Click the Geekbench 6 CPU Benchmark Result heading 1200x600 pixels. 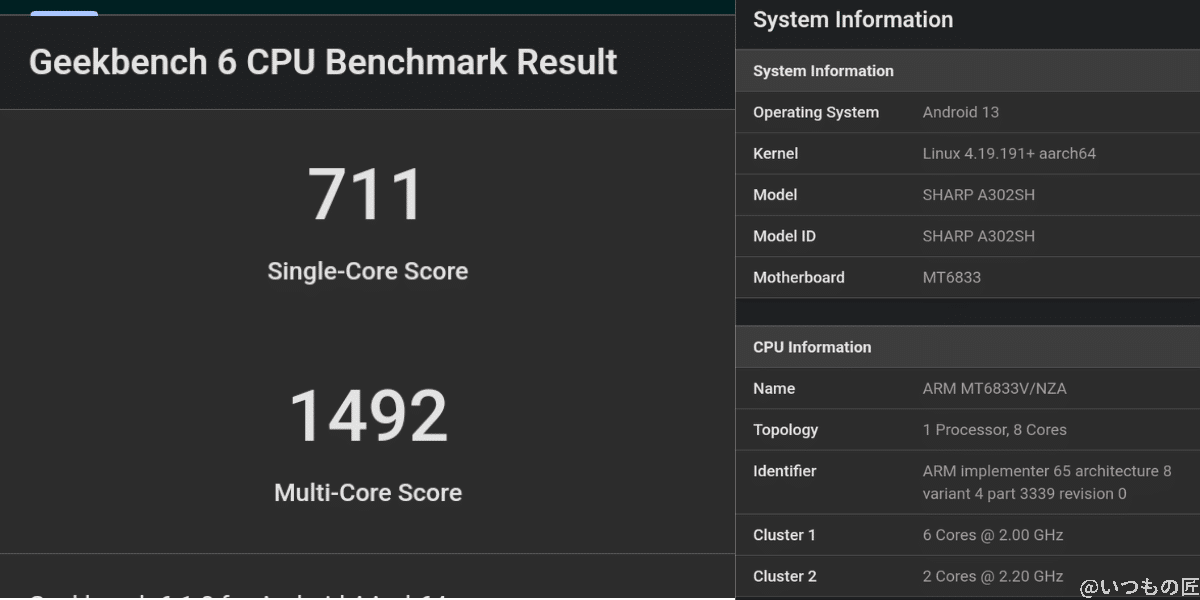tap(323, 62)
